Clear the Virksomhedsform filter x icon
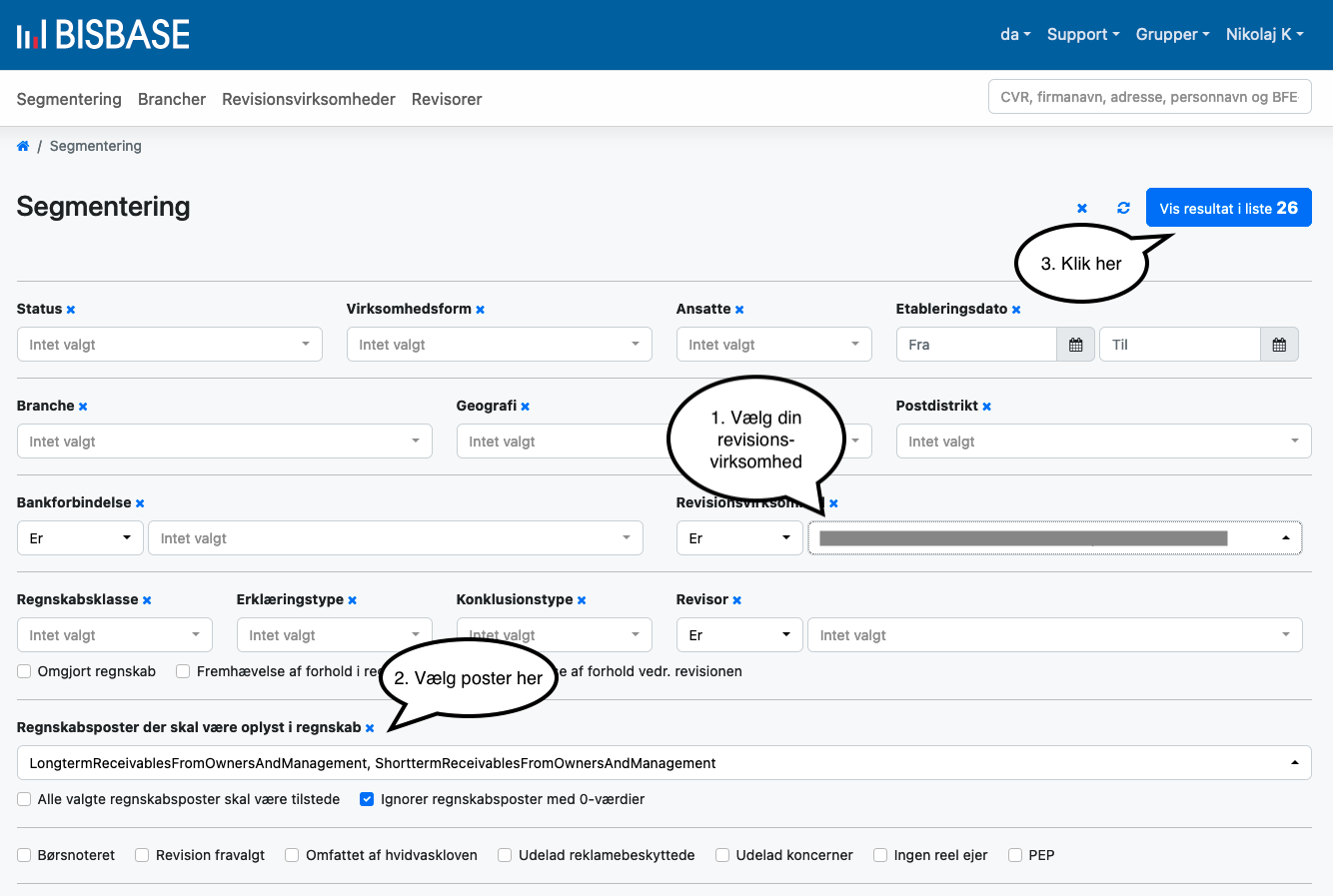 click(x=481, y=310)
